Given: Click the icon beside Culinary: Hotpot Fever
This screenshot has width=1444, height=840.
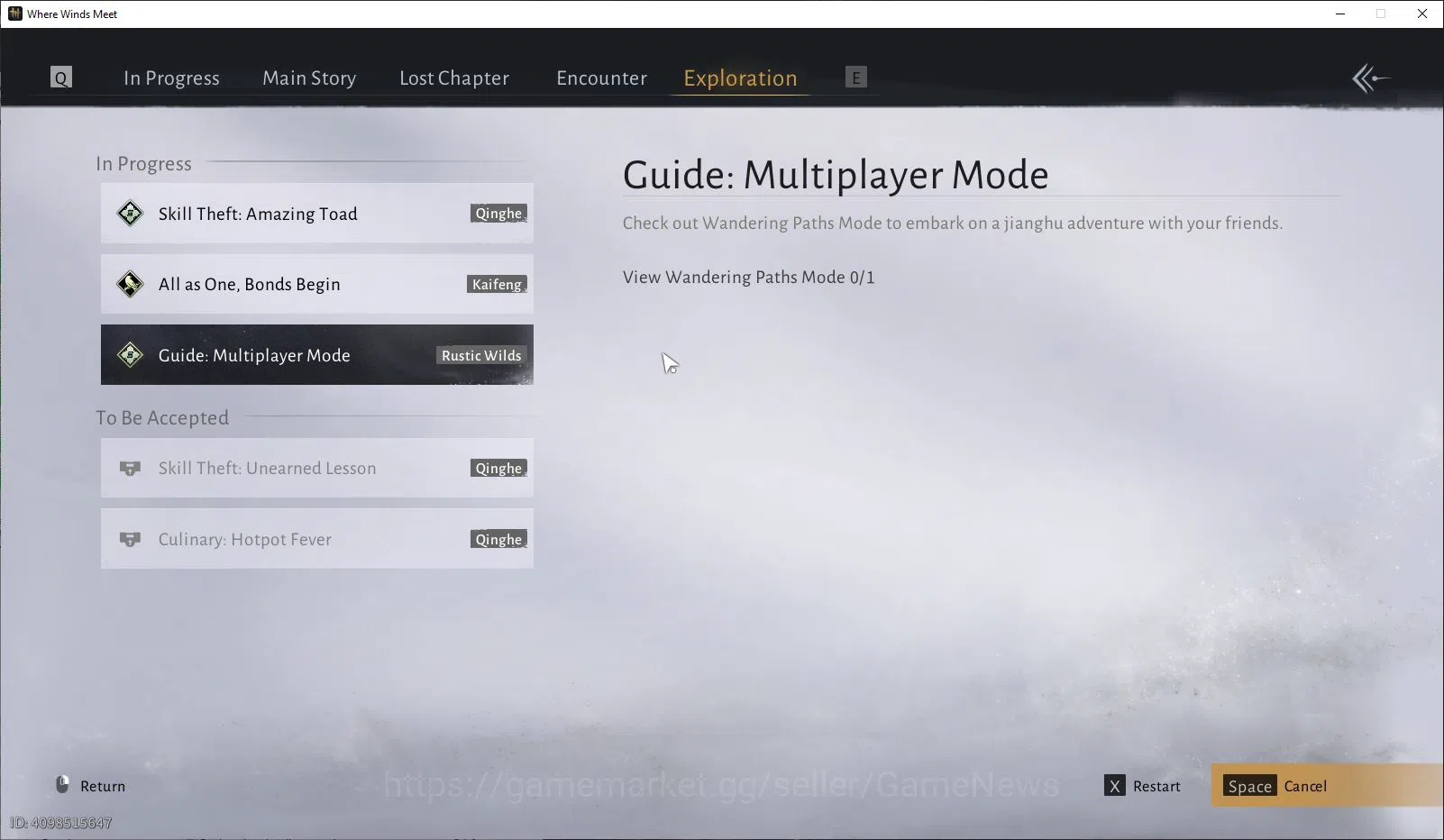Looking at the screenshot, I should tap(130, 539).
